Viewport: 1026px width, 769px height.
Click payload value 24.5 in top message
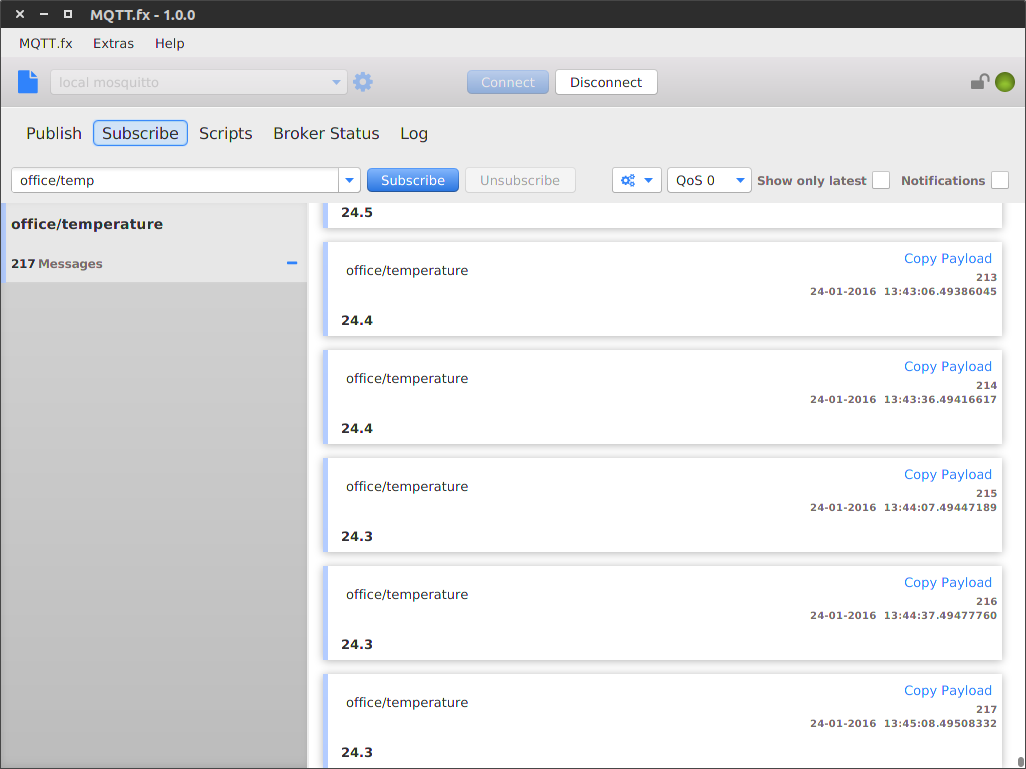357,212
